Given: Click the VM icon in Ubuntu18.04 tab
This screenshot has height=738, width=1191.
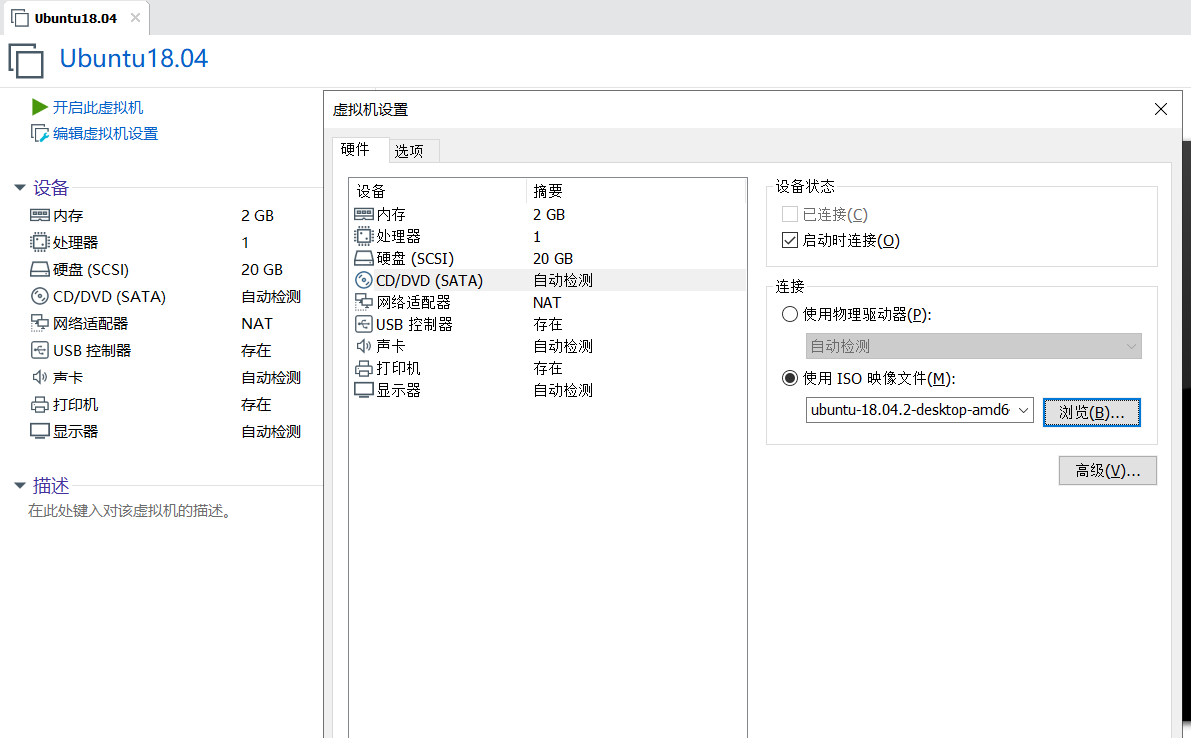Looking at the screenshot, I should pos(20,18).
